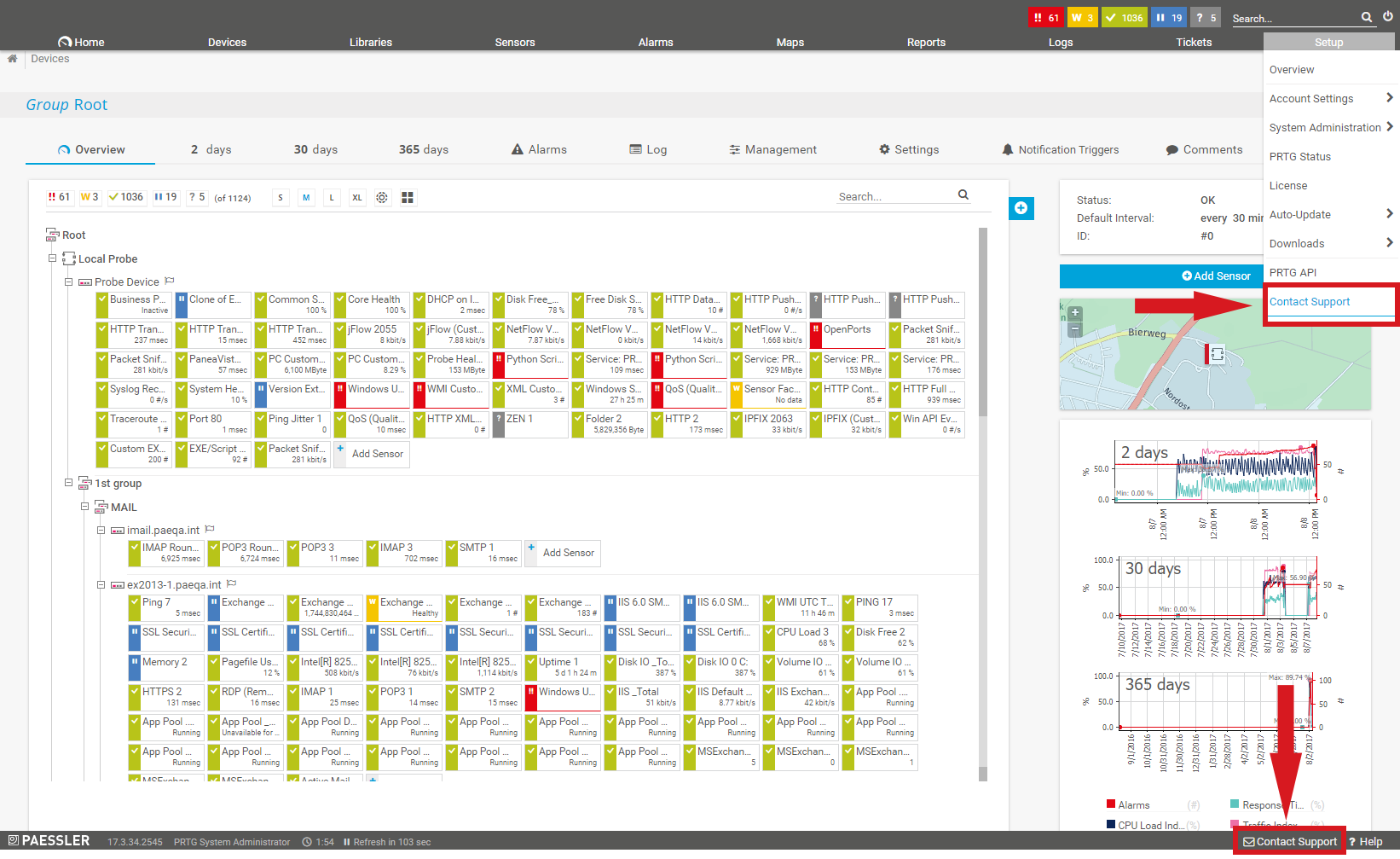Filter tree by the green 1036 up sensors

pyautogui.click(x=126, y=197)
